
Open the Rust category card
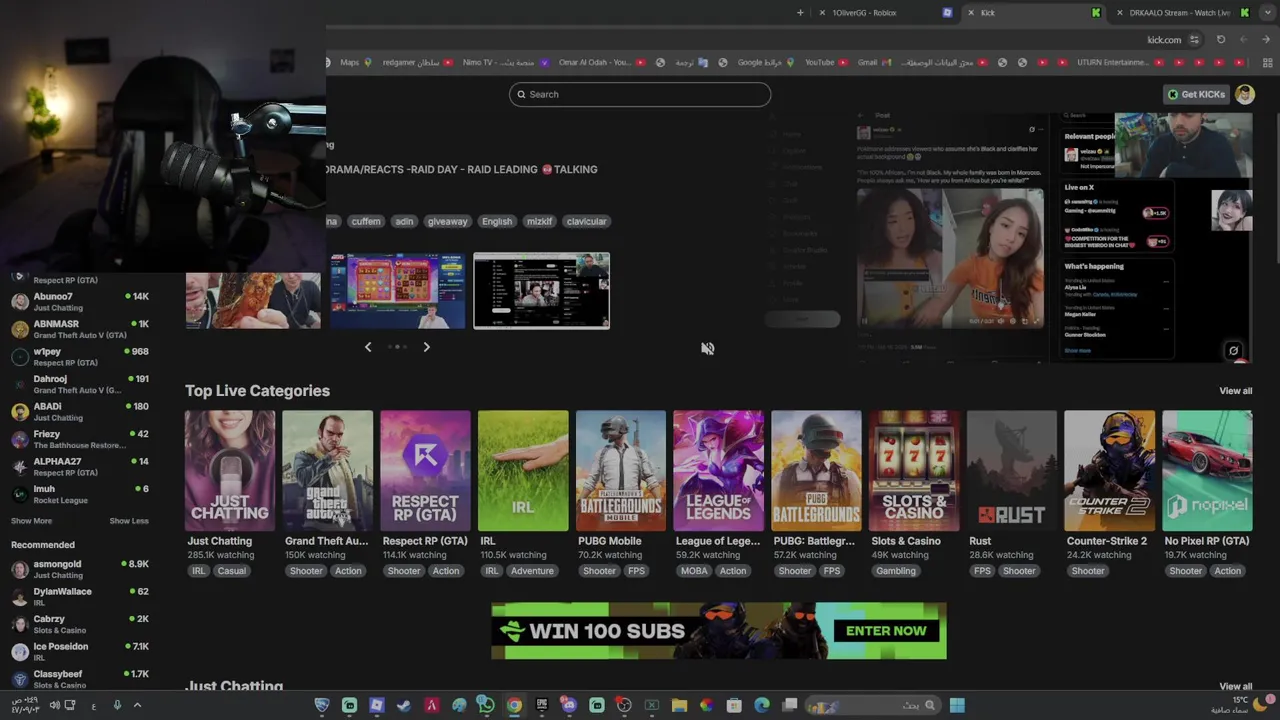click(x=1012, y=471)
